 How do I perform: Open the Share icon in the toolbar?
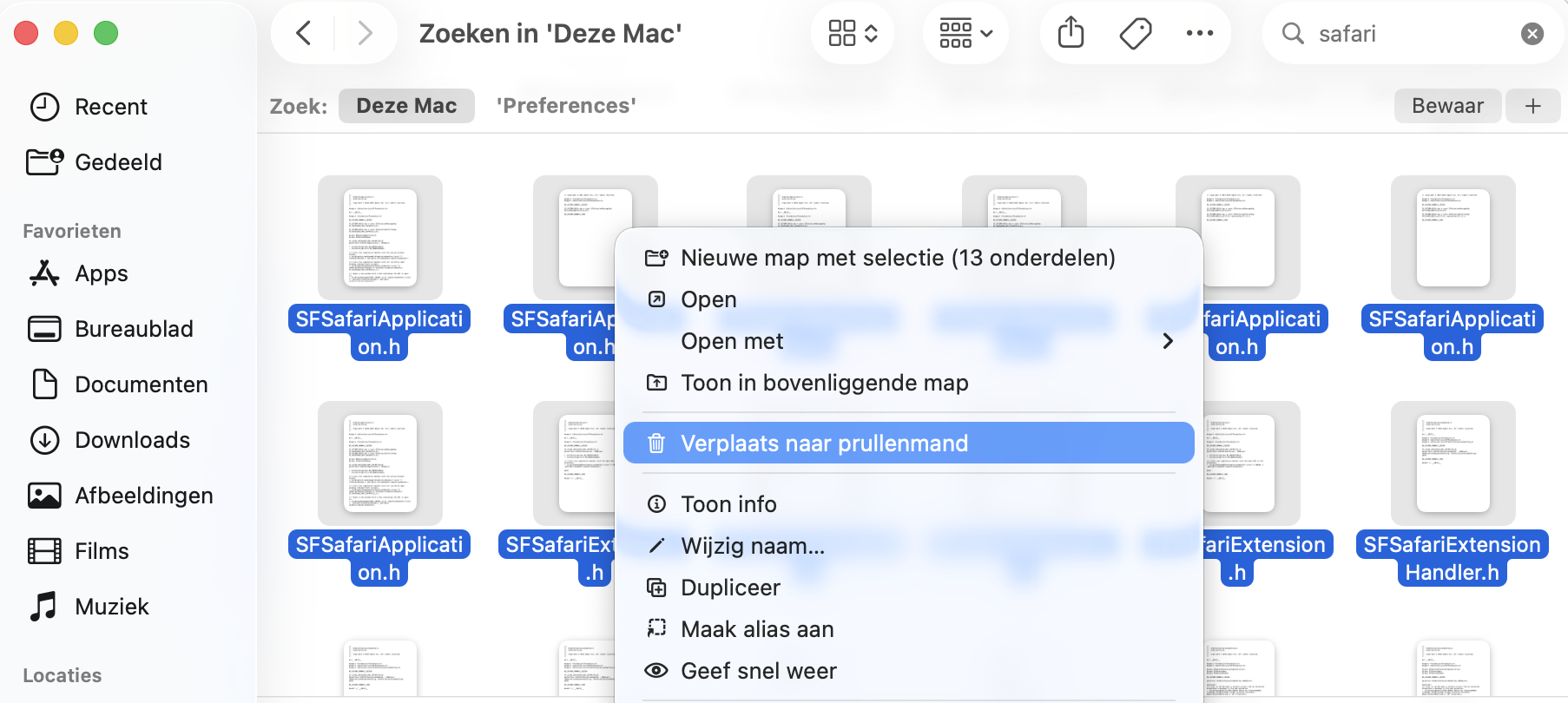tap(1070, 33)
